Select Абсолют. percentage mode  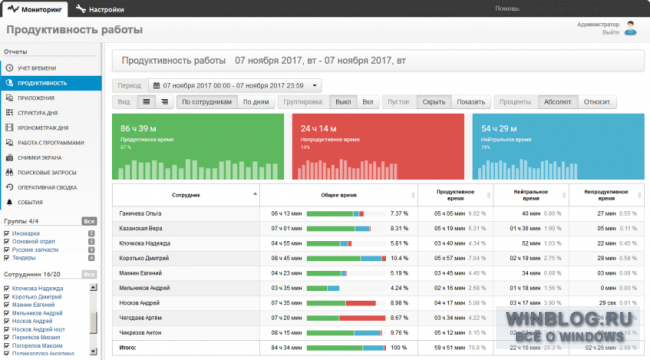(558, 102)
